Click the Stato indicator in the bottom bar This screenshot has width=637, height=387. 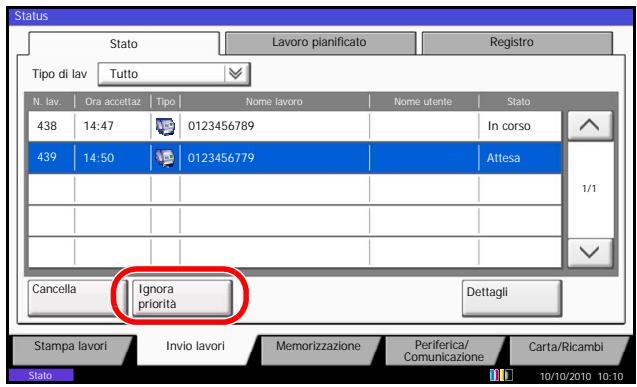point(41,375)
